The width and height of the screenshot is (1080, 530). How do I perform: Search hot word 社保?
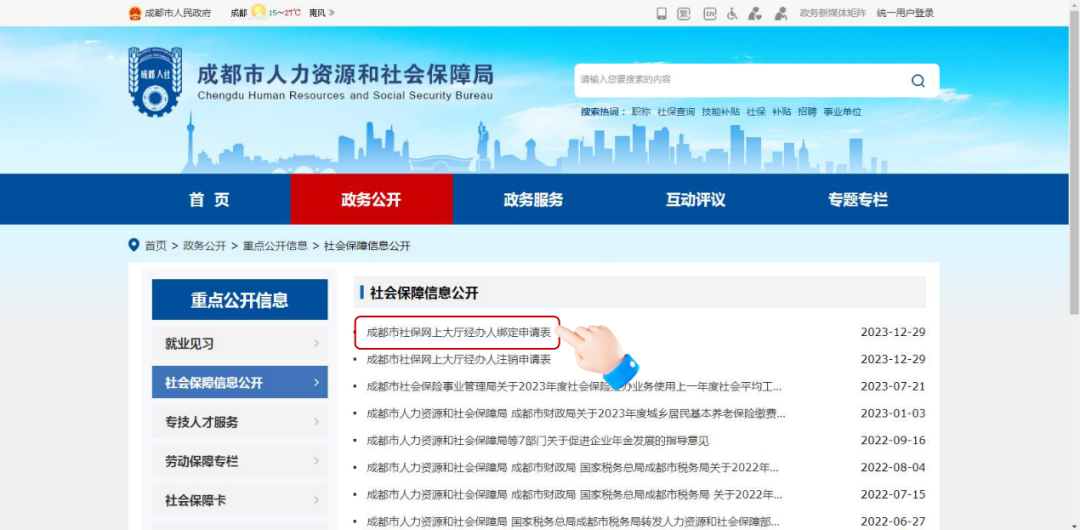click(x=756, y=112)
